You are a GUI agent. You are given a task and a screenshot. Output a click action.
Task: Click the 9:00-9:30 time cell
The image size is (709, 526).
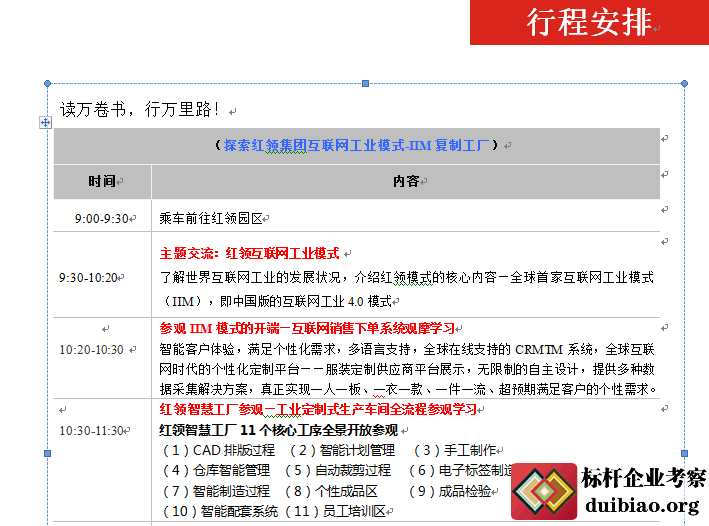pos(102,217)
